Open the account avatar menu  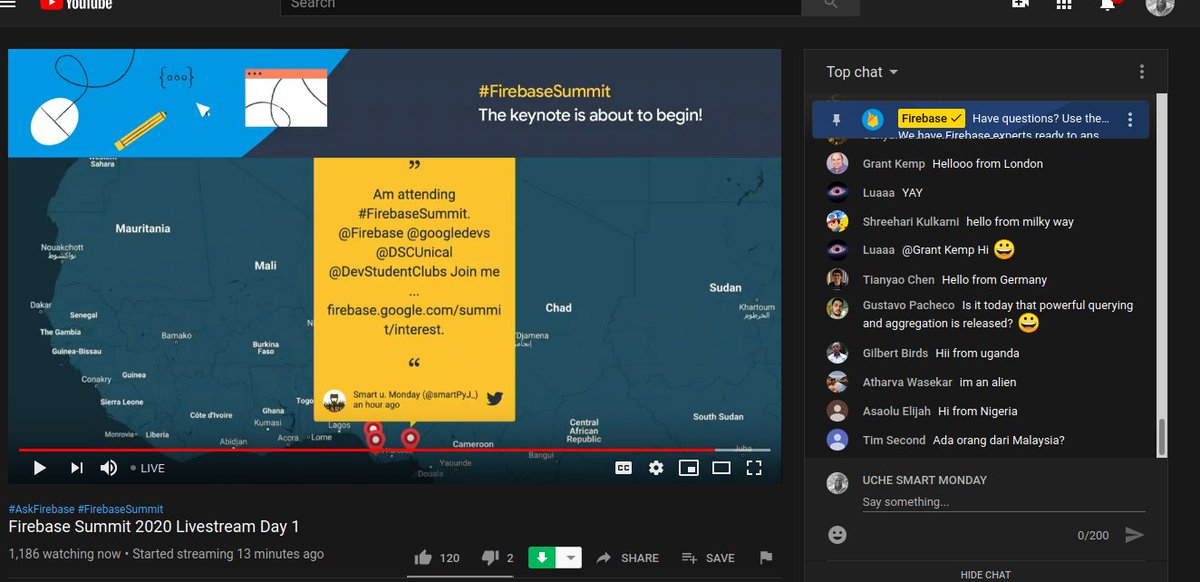click(1160, 6)
